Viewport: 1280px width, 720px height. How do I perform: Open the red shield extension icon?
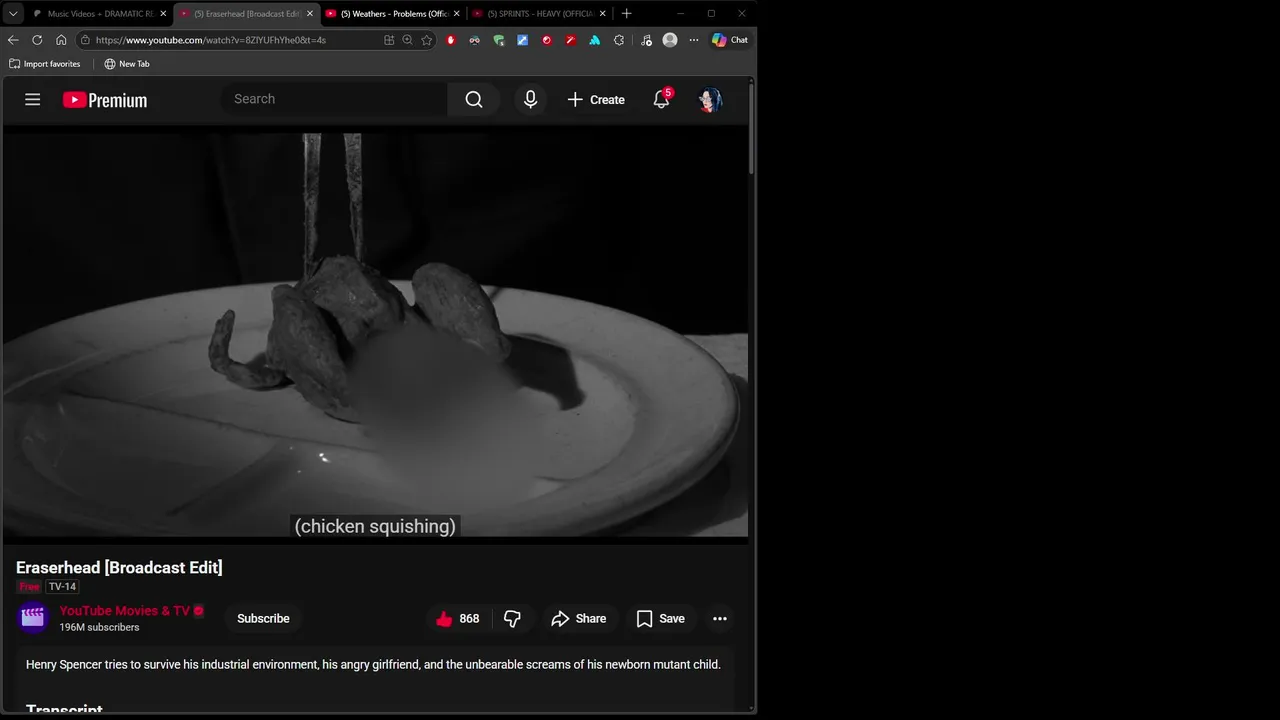[451, 40]
